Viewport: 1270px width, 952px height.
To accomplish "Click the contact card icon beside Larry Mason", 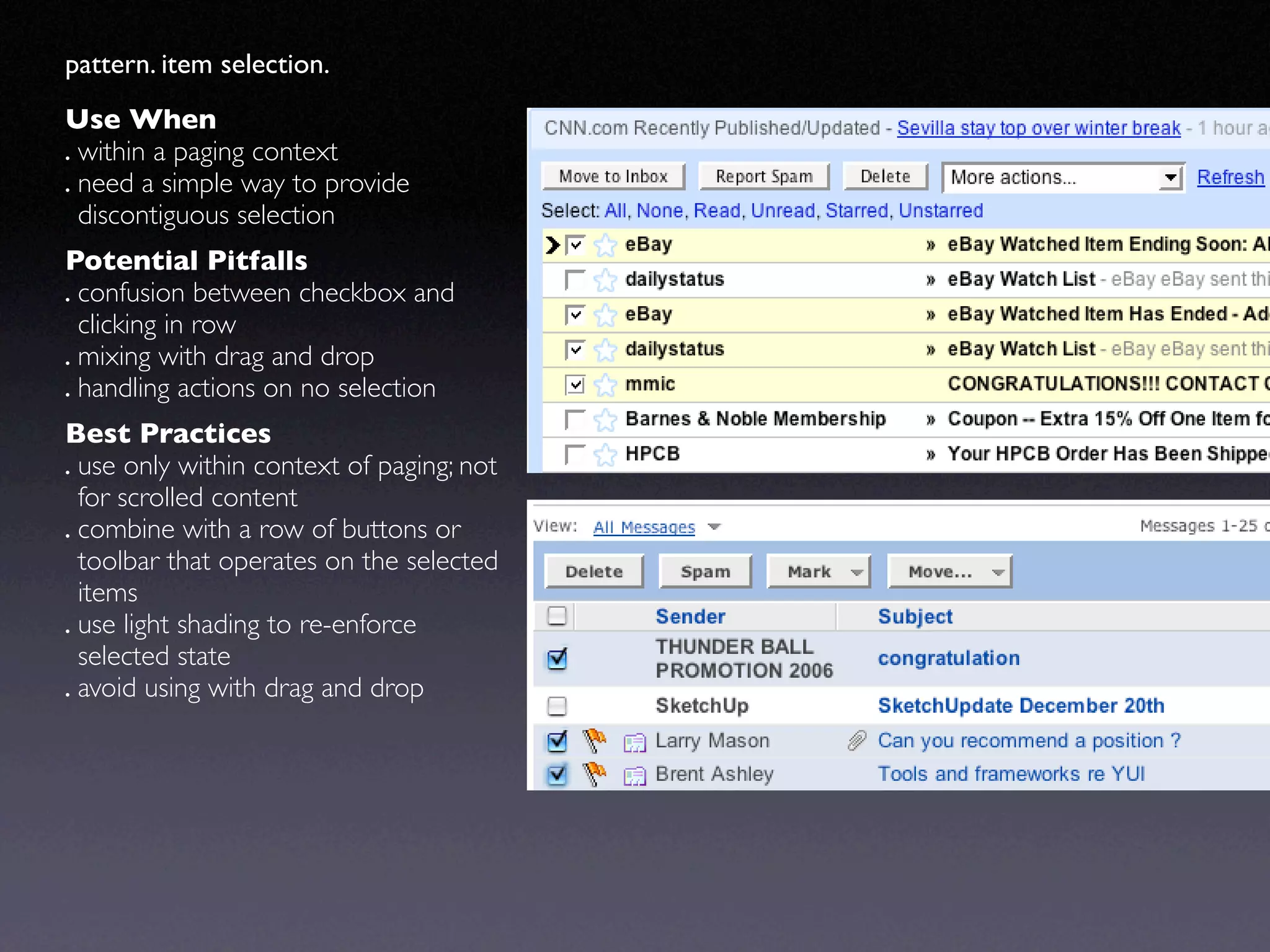I will (635, 742).
